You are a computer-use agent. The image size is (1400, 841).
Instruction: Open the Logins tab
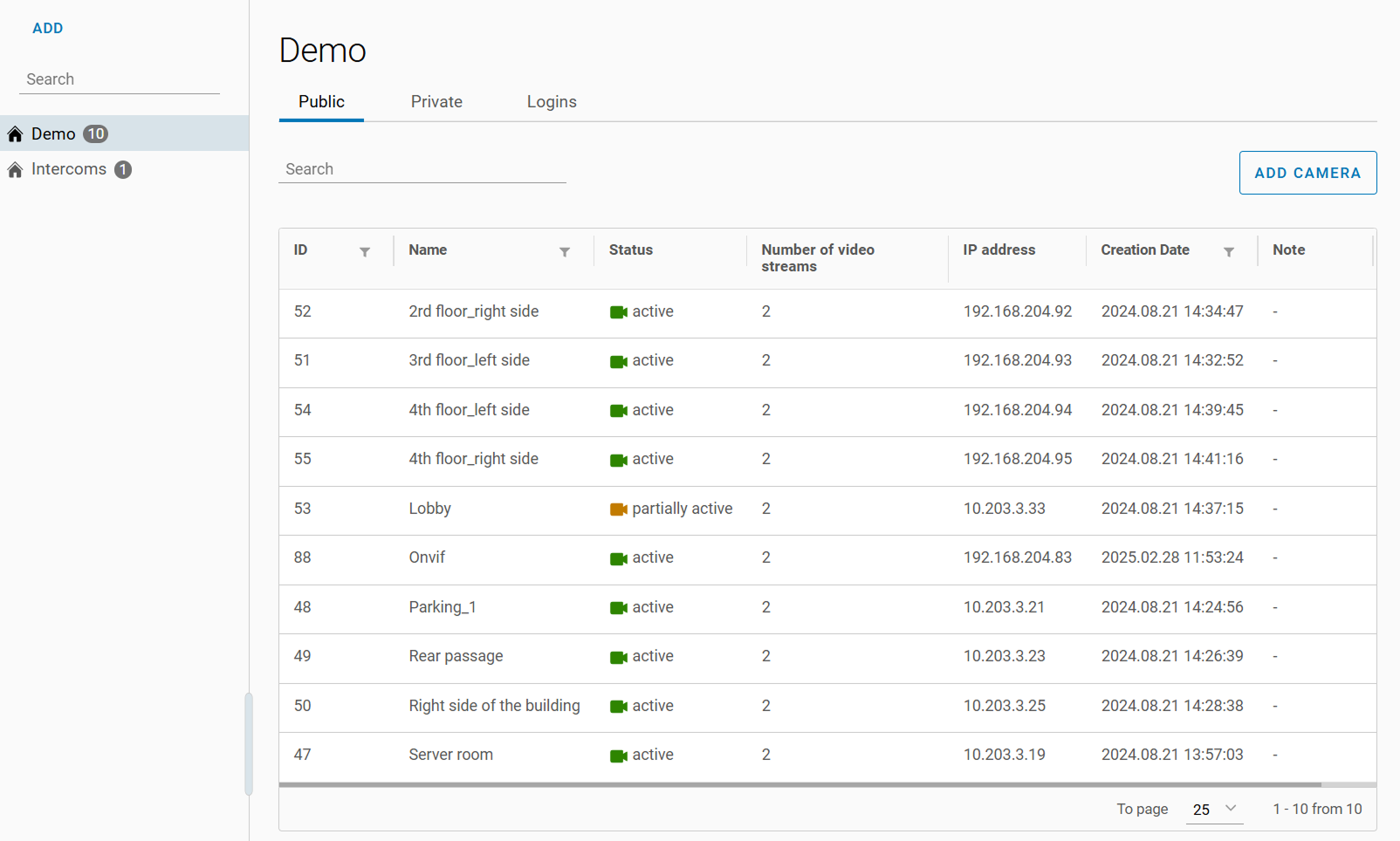[x=552, y=102]
